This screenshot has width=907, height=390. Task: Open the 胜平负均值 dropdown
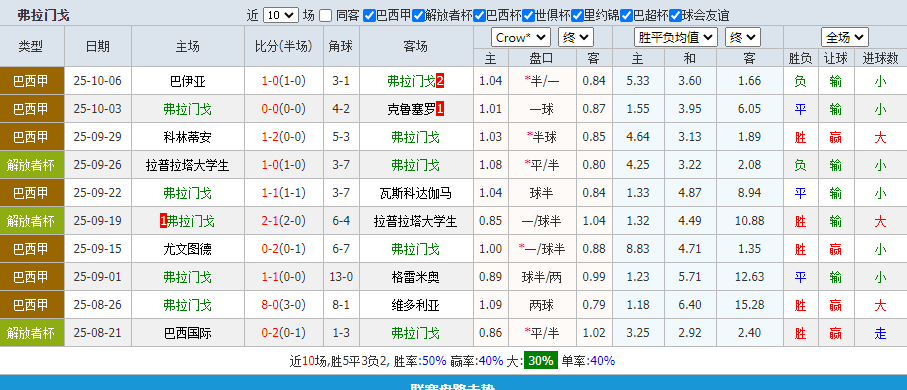(x=676, y=38)
